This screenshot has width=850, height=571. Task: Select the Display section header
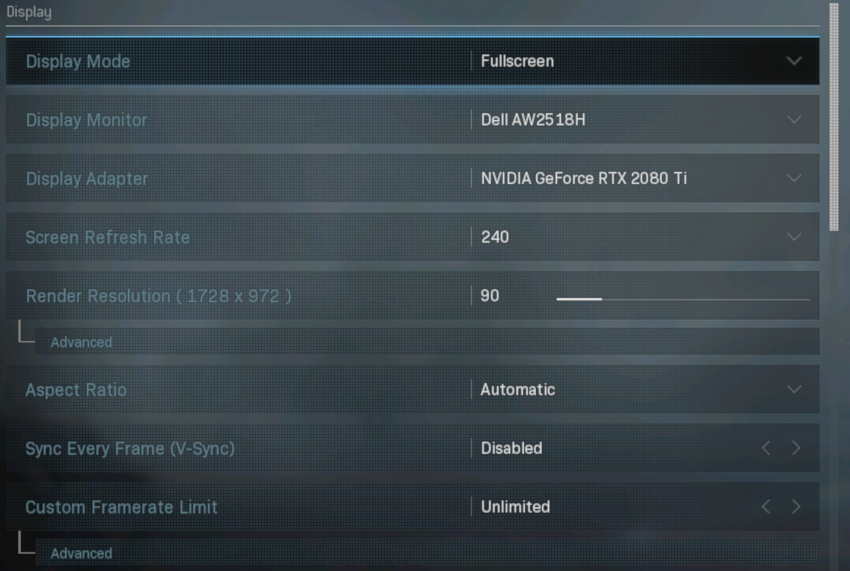29,12
